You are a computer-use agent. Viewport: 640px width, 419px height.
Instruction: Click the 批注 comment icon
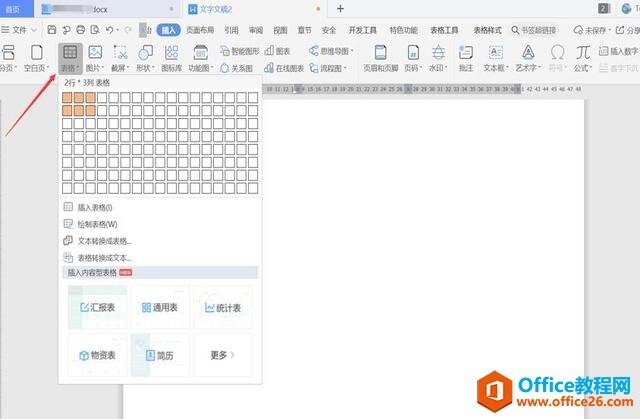(x=465, y=56)
